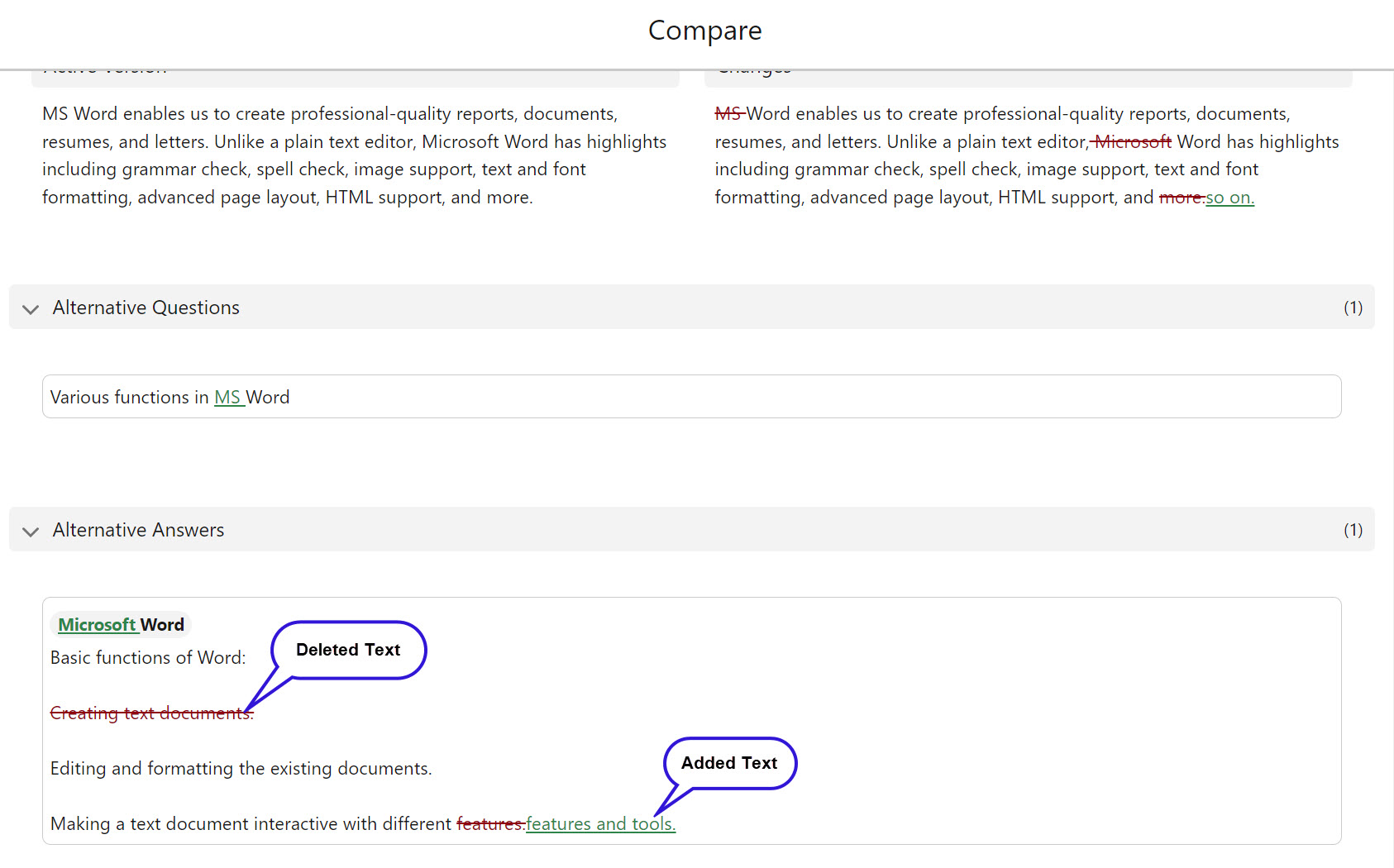Click the added 'MS' text in question

(227, 398)
